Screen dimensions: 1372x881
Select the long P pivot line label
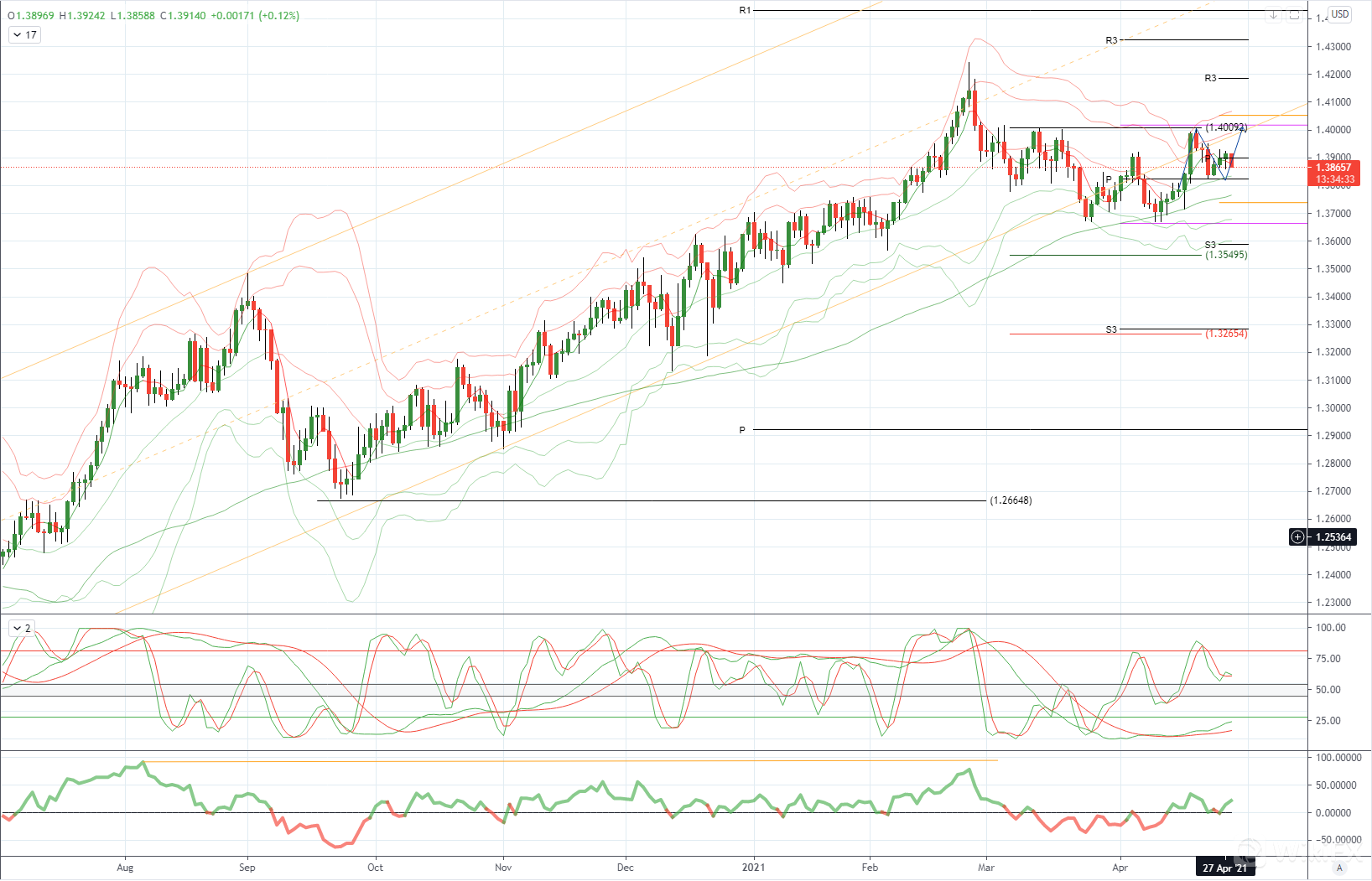point(742,430)
